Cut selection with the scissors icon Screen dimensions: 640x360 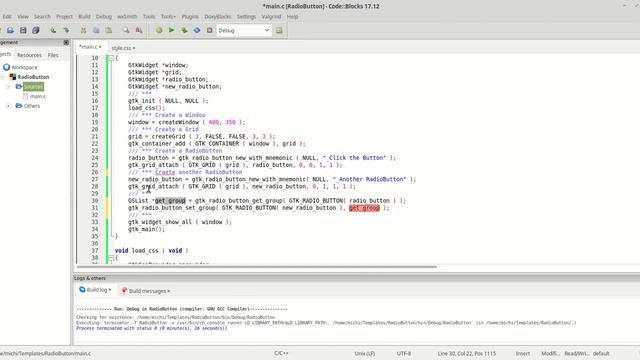tap(83, 31)
